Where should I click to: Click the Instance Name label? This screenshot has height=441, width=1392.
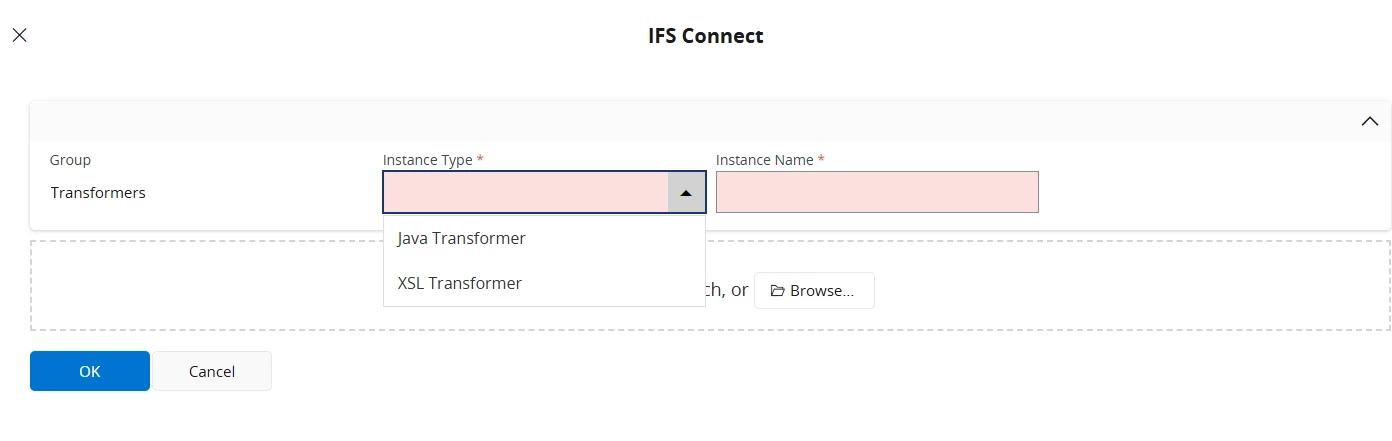[764, 160]
